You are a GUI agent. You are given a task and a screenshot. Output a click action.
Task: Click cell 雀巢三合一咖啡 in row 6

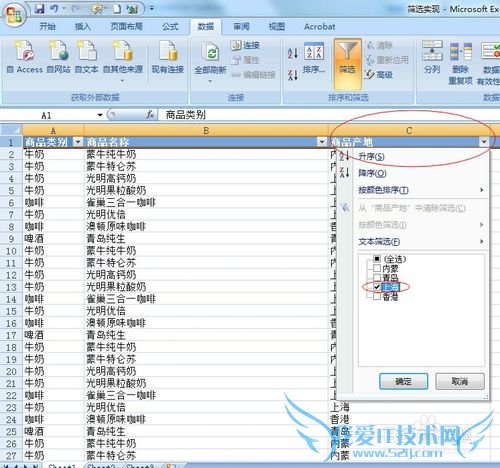(206, 203)
